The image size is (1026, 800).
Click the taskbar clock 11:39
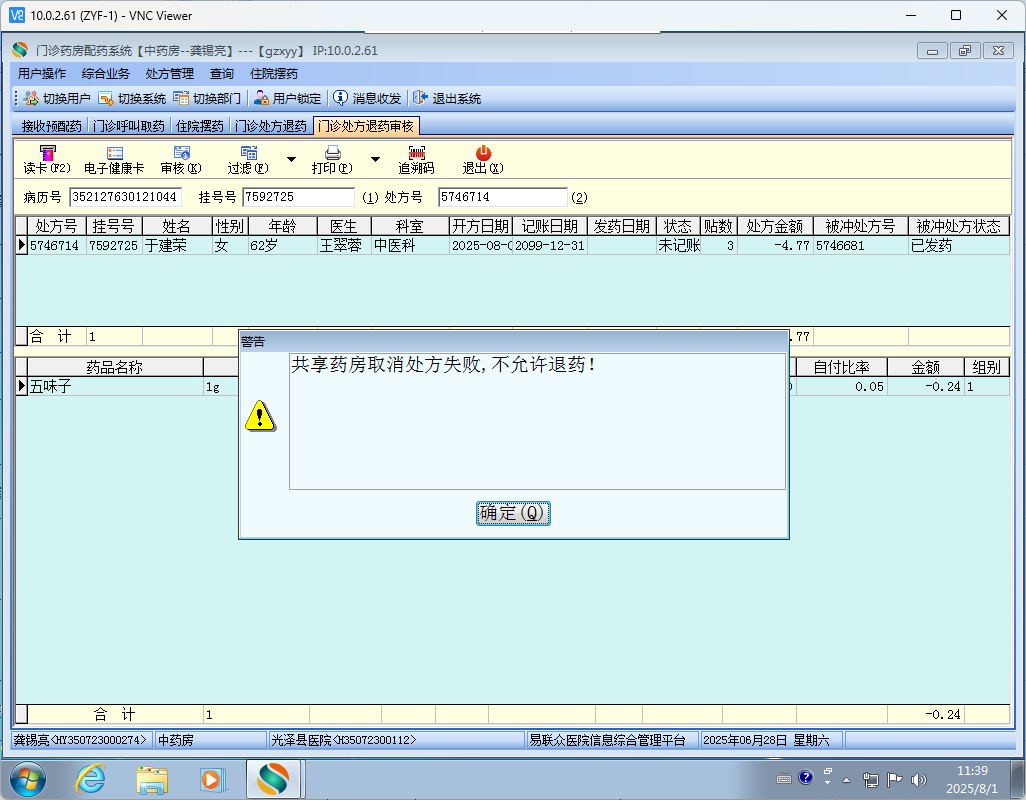972,771
